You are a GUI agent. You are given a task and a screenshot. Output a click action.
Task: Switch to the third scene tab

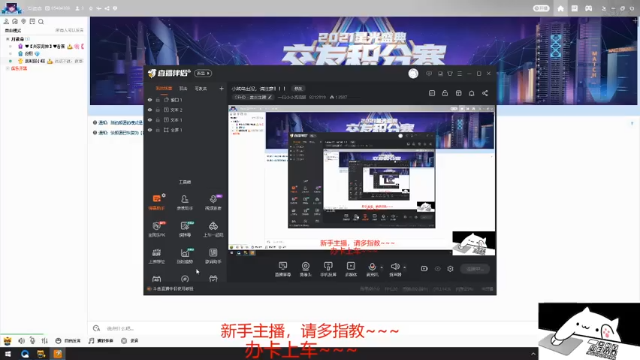(200, 88)
